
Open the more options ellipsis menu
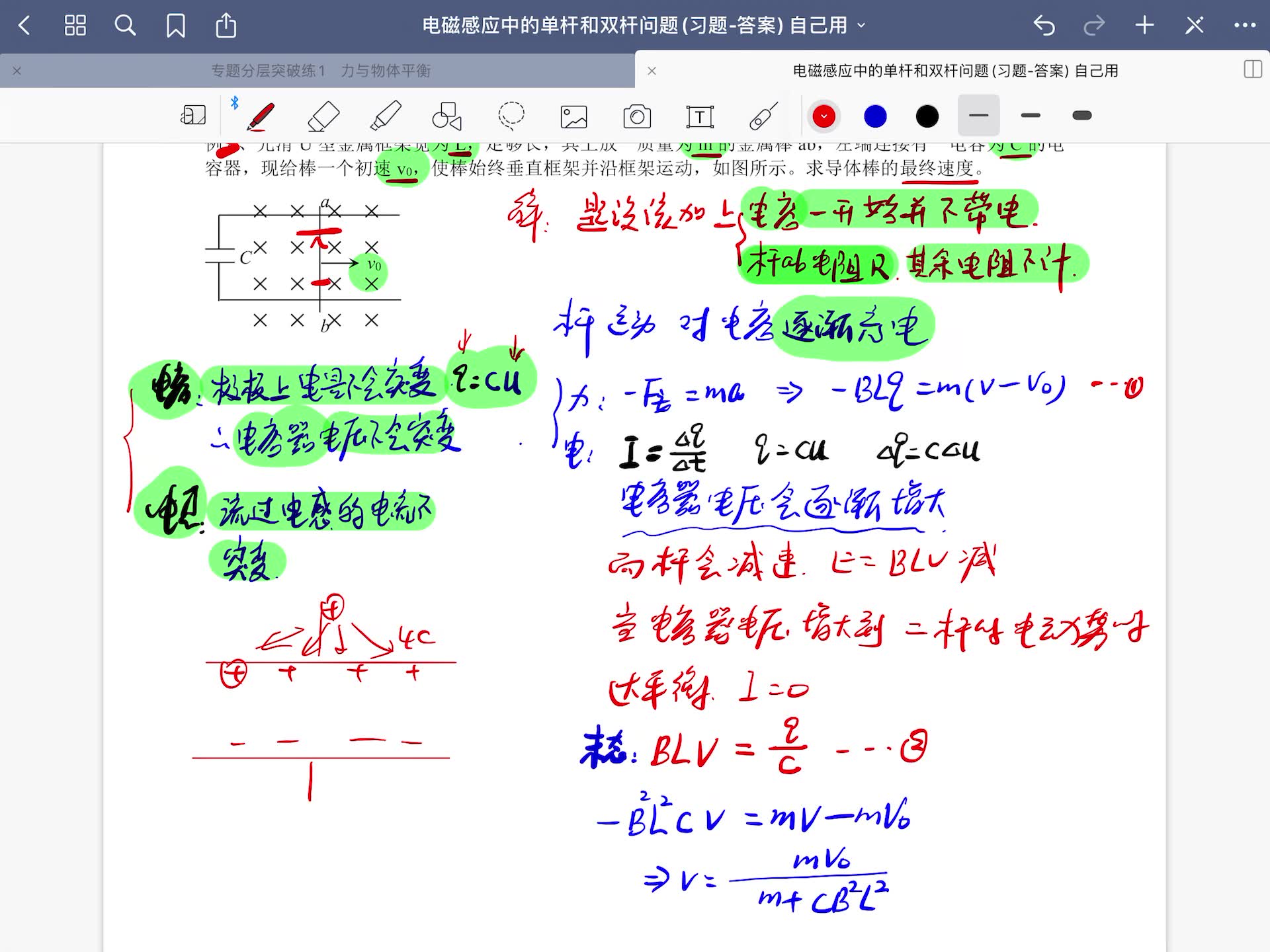click(1244, 24)
